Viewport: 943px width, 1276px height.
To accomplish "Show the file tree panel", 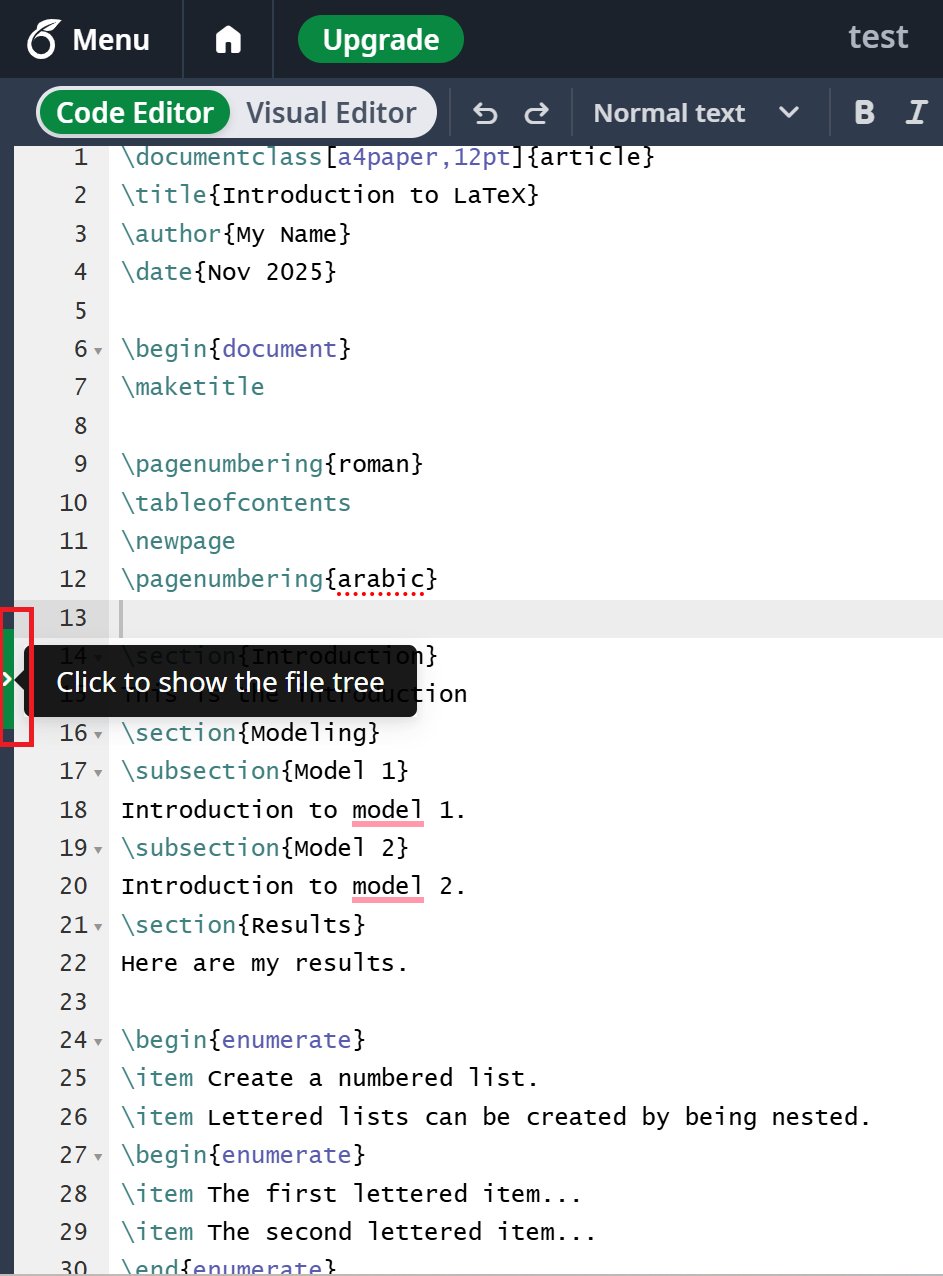I will (x=8, y=679).
